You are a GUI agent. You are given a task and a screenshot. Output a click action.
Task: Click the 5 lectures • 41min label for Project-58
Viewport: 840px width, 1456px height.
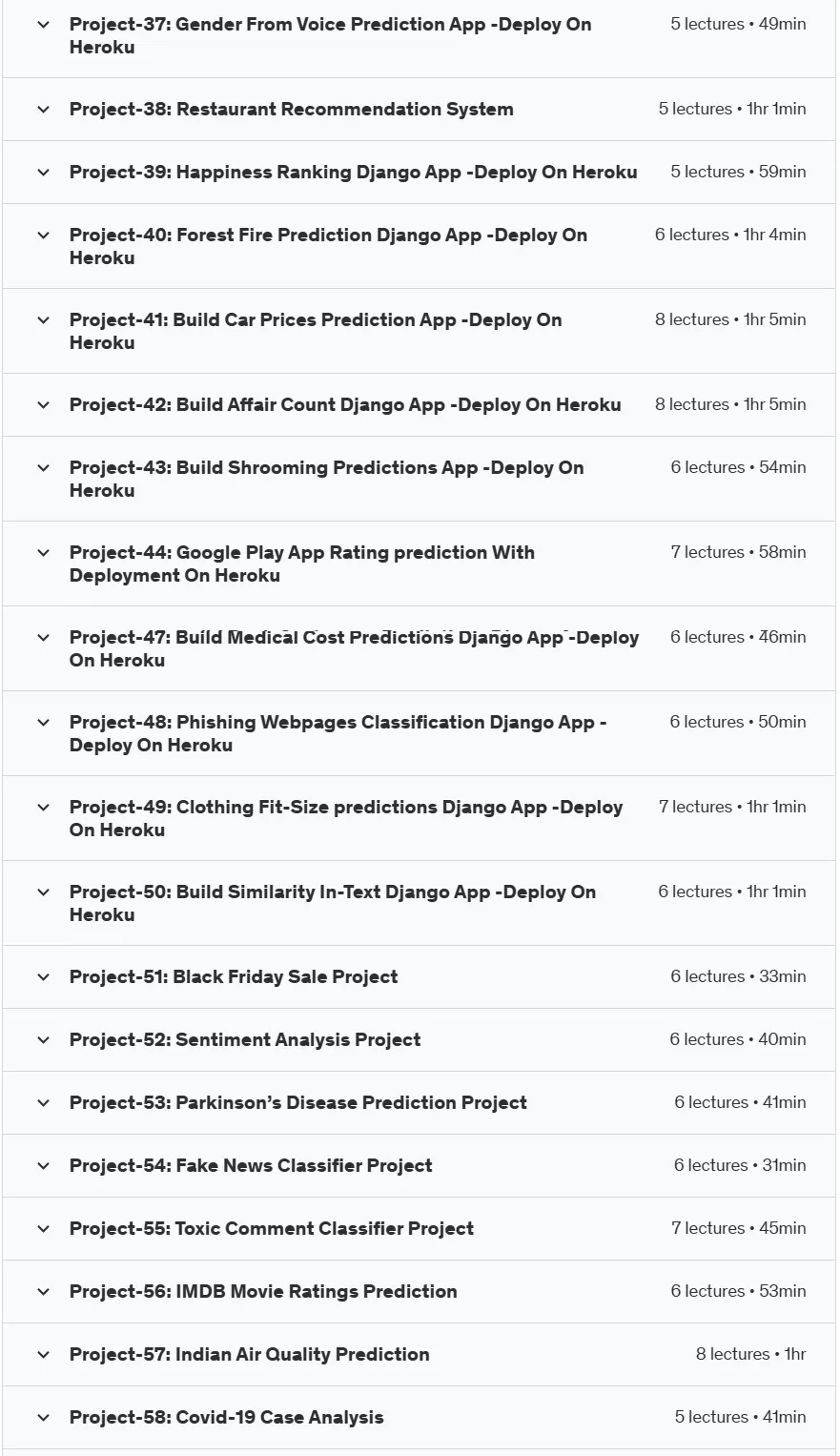point(740,1417)
